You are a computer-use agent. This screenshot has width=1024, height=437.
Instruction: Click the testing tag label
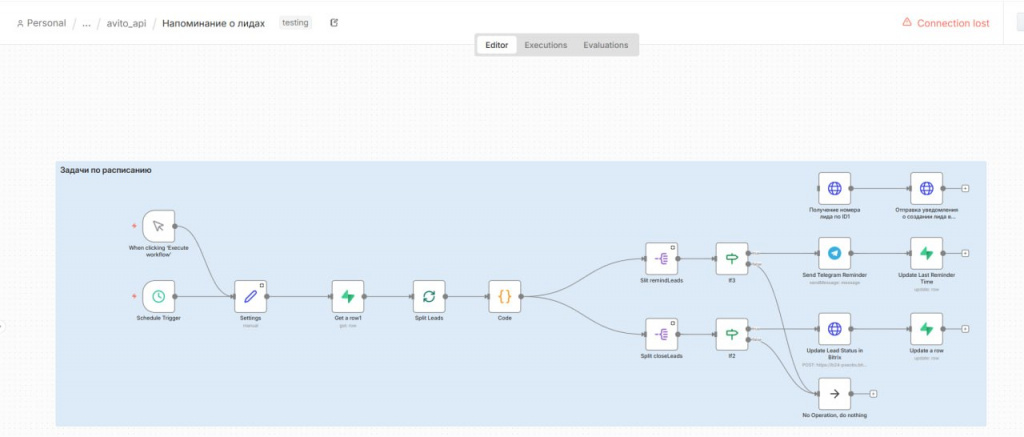click(x=295, y=23)
